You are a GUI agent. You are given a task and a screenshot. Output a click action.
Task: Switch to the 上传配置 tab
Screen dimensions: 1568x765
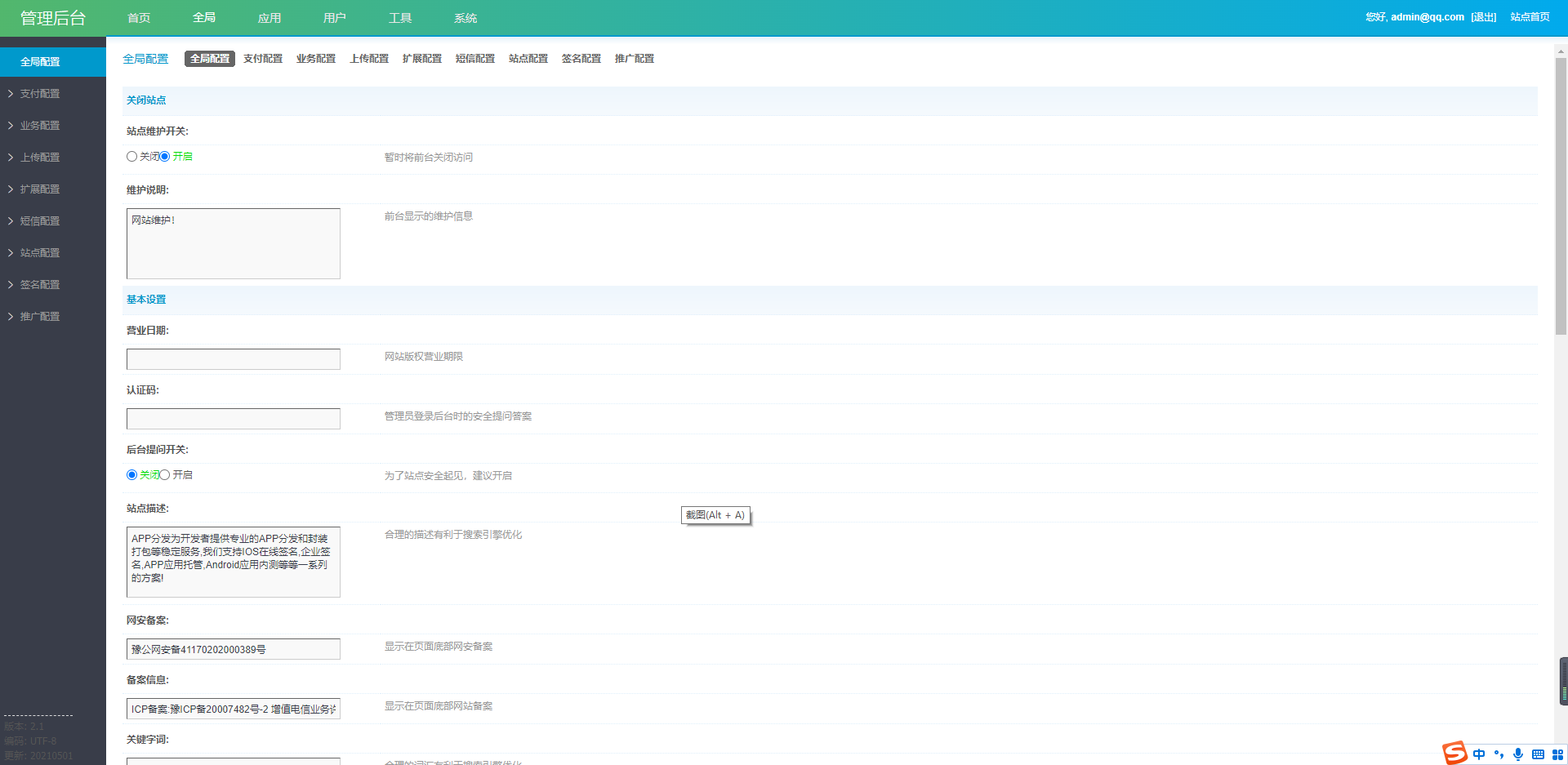(x=369, y=59)
